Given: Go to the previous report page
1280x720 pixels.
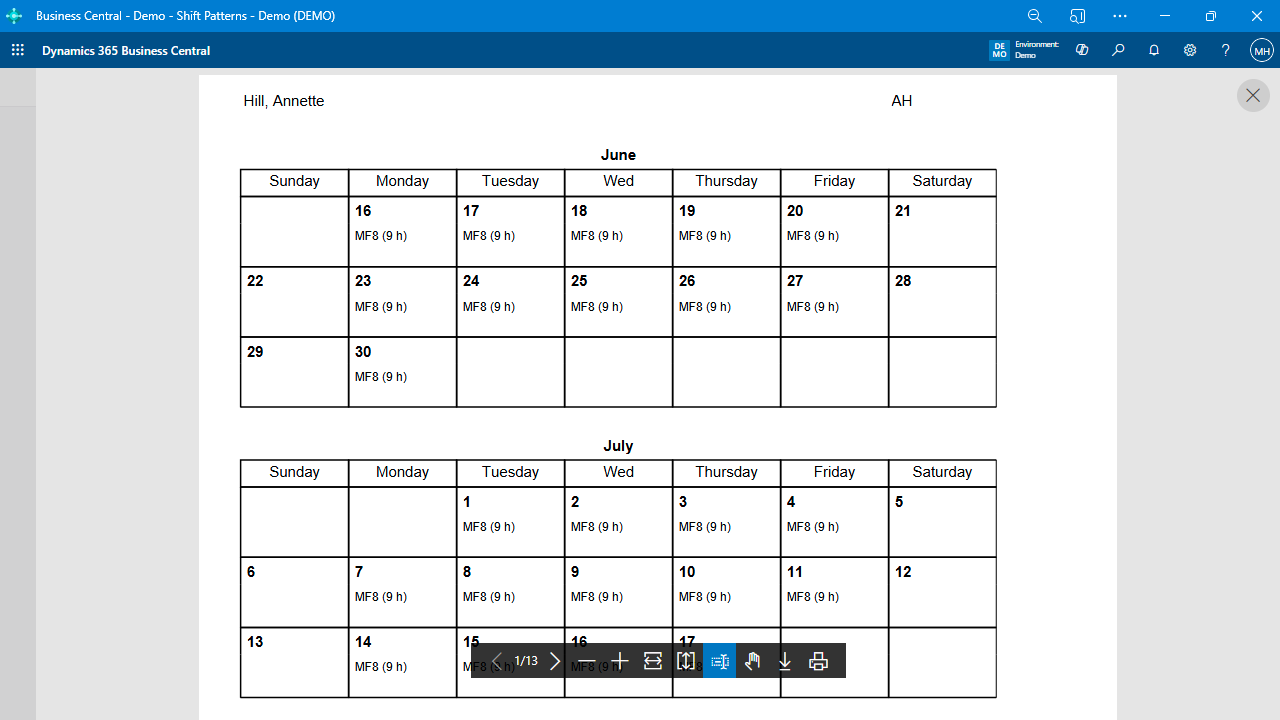Looking at the screenshot, I should 497,661.
